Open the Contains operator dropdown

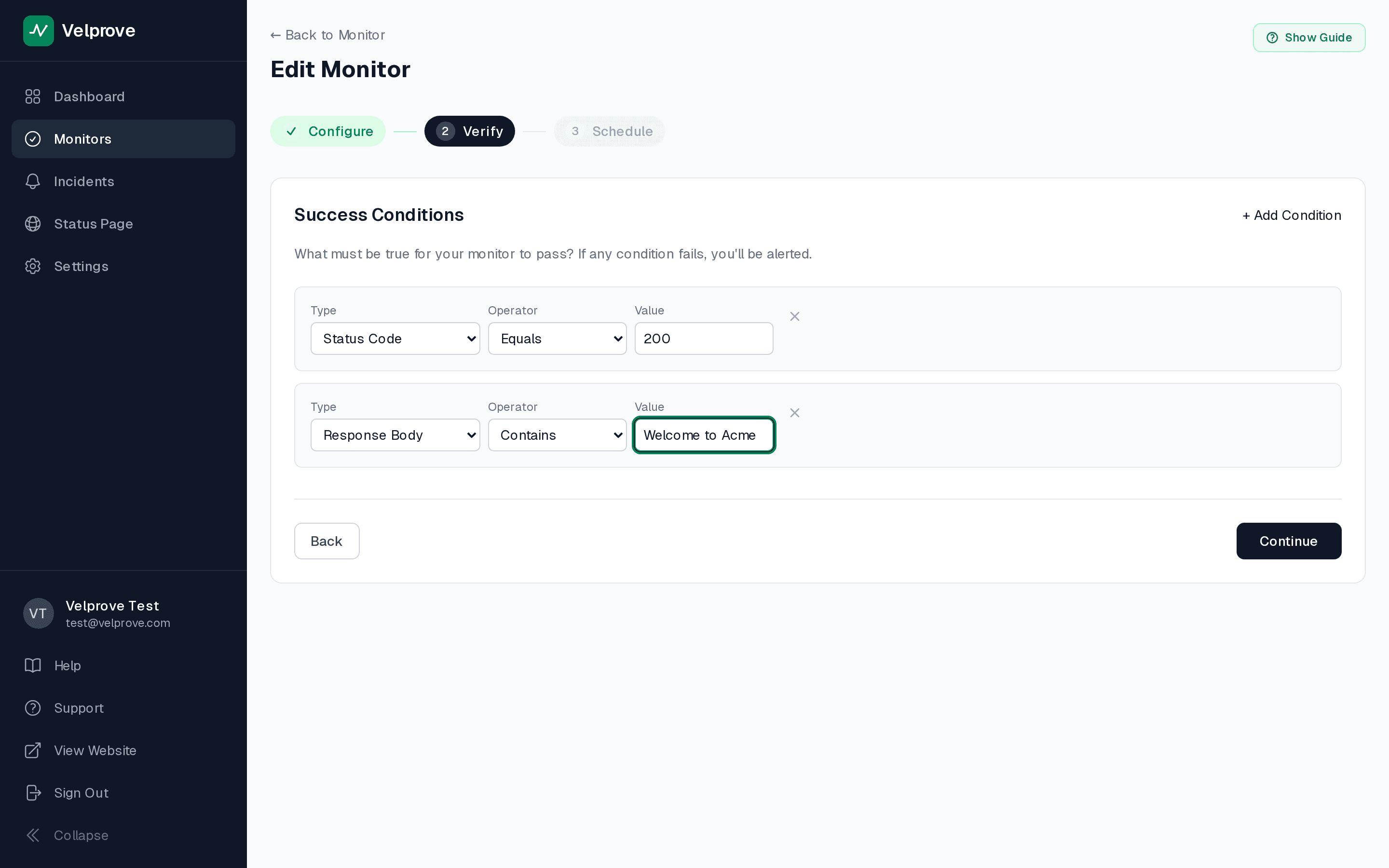[557, 435]
